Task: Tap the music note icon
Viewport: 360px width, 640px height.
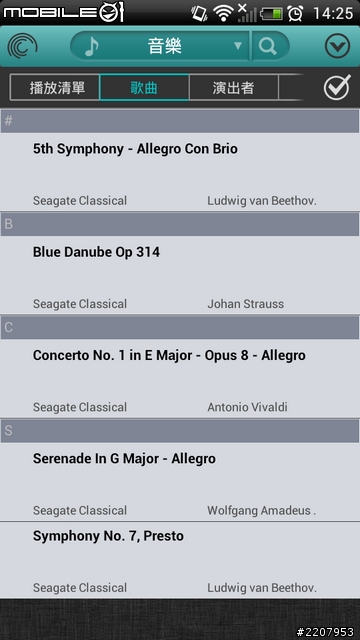Action: pyautogui.click(x=91, y=47)
